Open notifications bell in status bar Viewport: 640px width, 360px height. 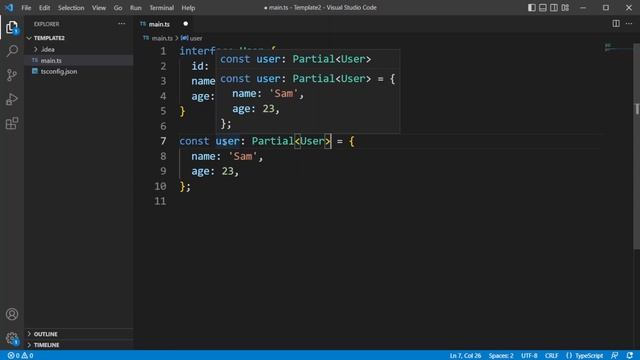630,356
